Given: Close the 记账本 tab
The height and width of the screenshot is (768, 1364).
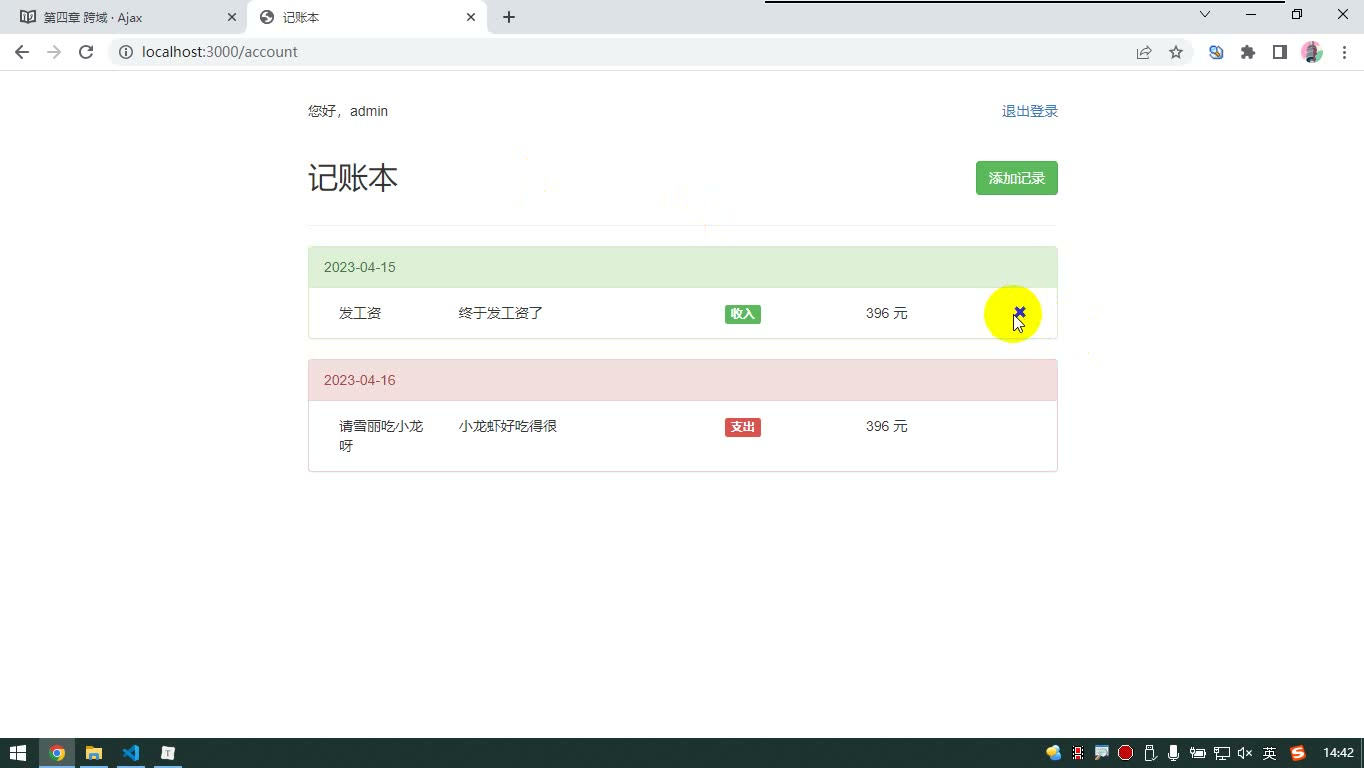Looking at the screenshot, I should (471, 17).
